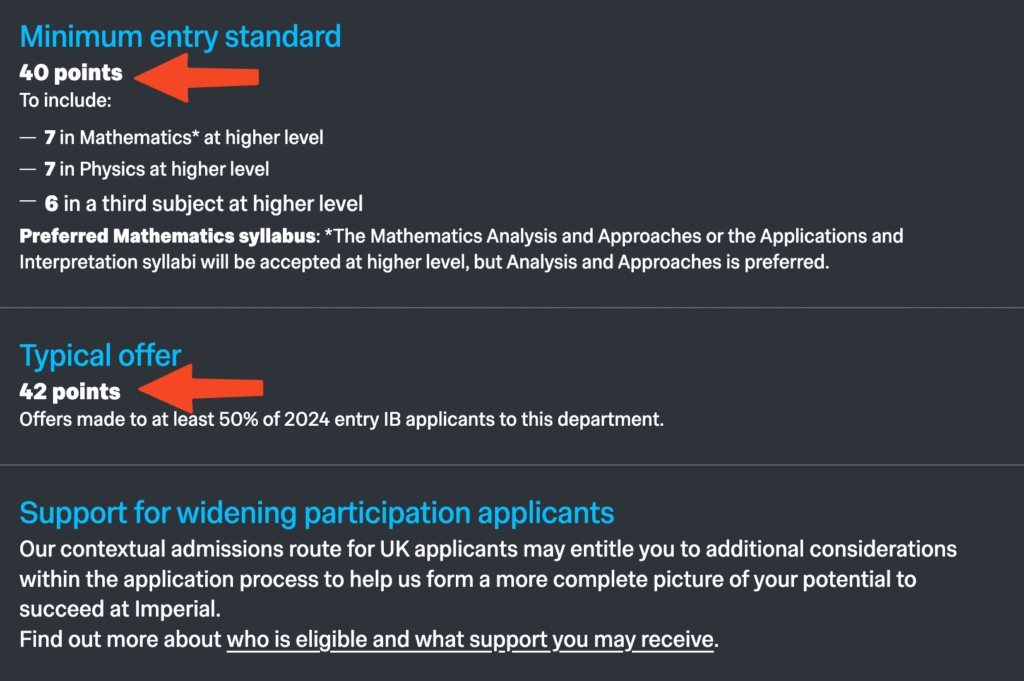The height and width of the screenshot is (681, 1024).
Task: Click 'Find out more about' text
Action: [120, 639]
